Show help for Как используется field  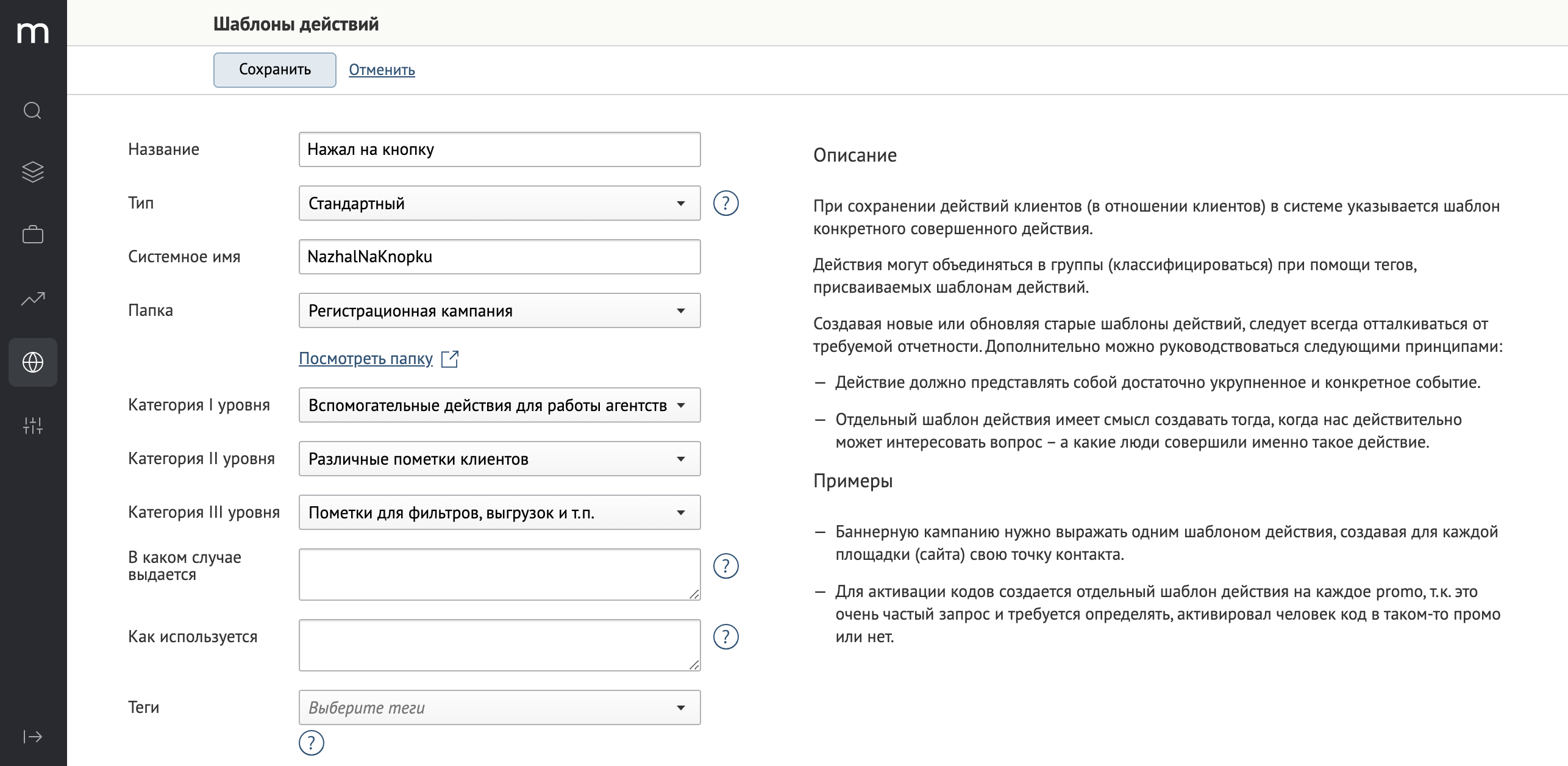click(726, 637)
